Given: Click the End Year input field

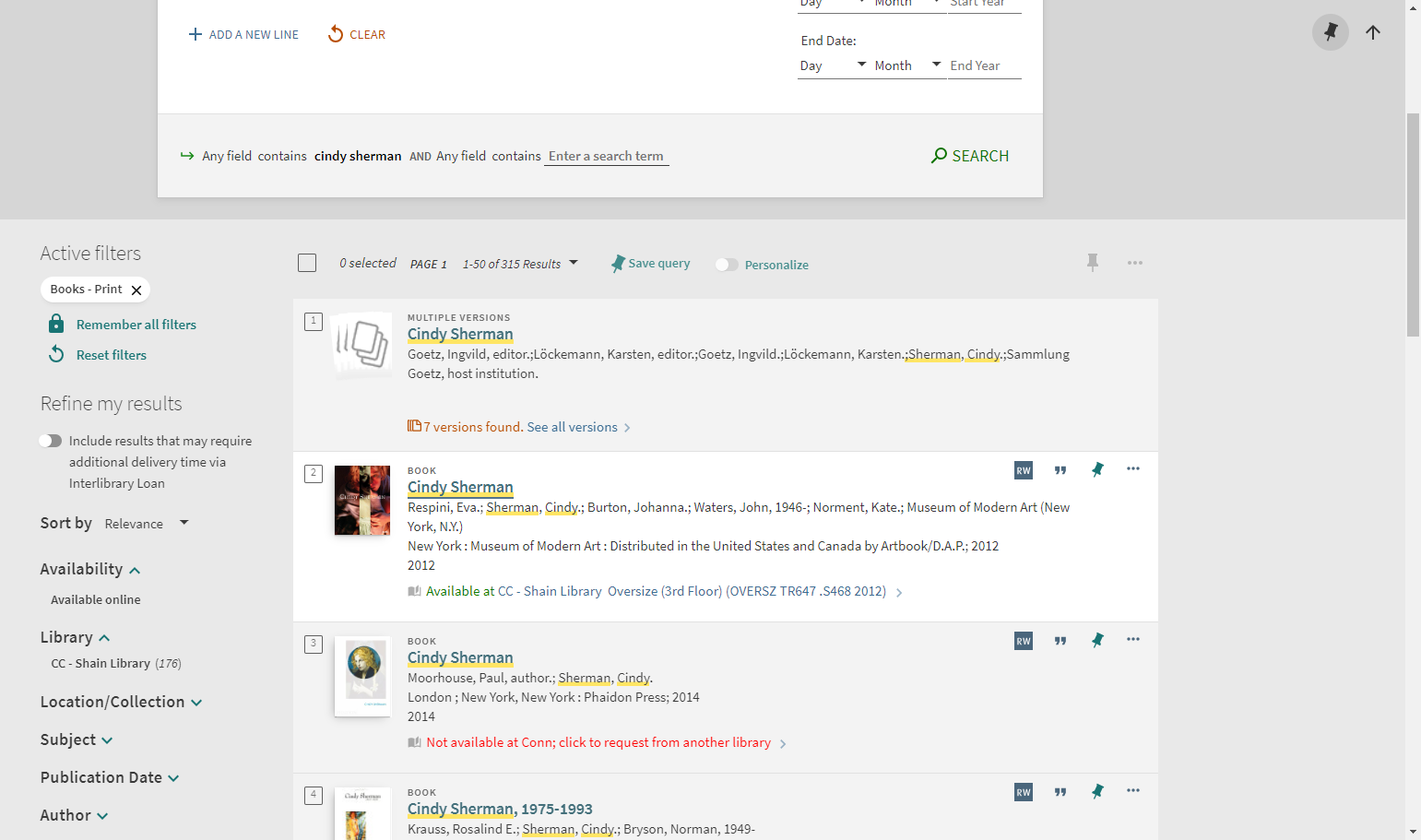Looking at the screenshot, I should pyautogui.click(x=984, y=65).
